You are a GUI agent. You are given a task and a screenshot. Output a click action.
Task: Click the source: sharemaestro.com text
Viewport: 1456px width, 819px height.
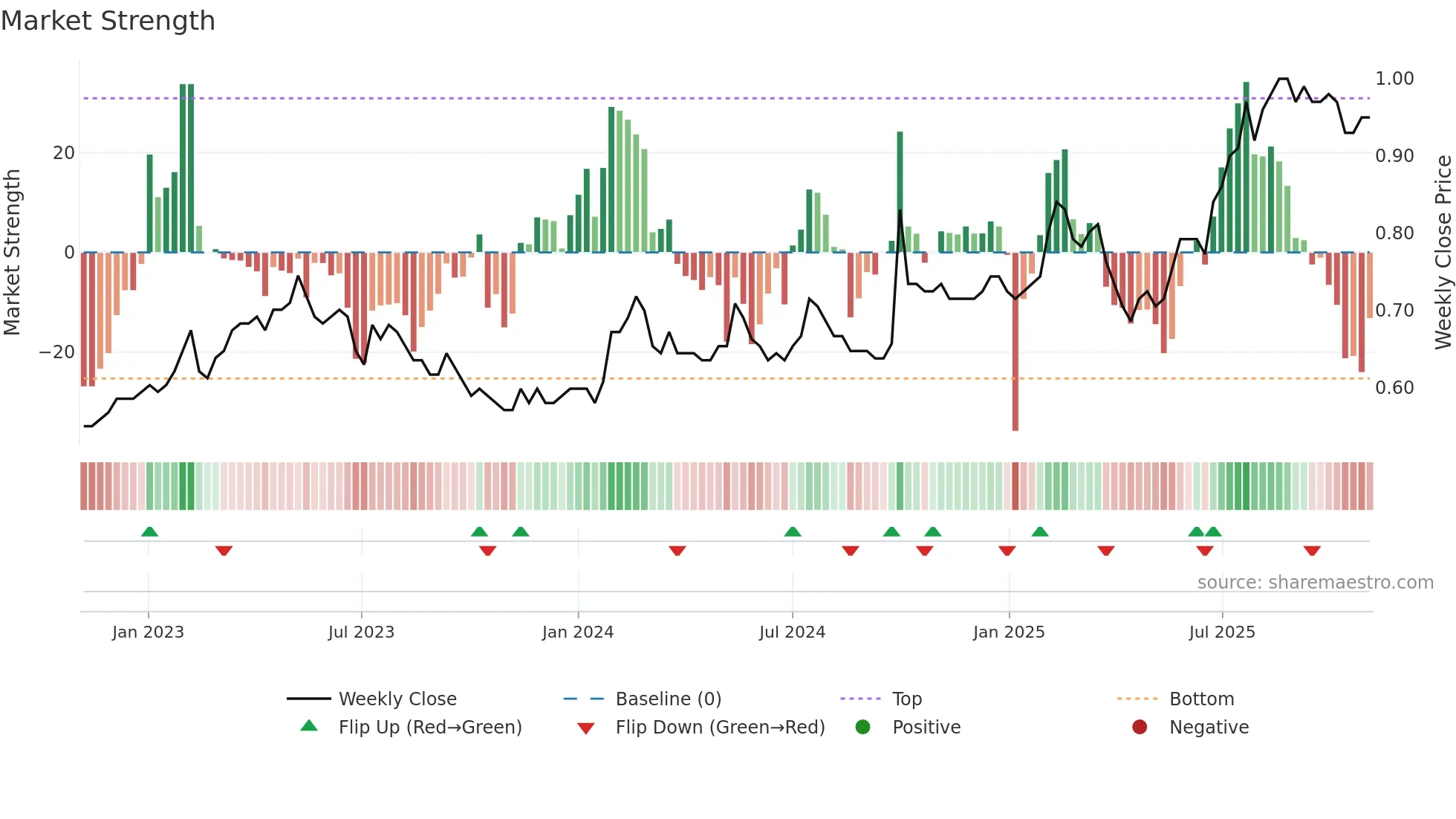1315,583
